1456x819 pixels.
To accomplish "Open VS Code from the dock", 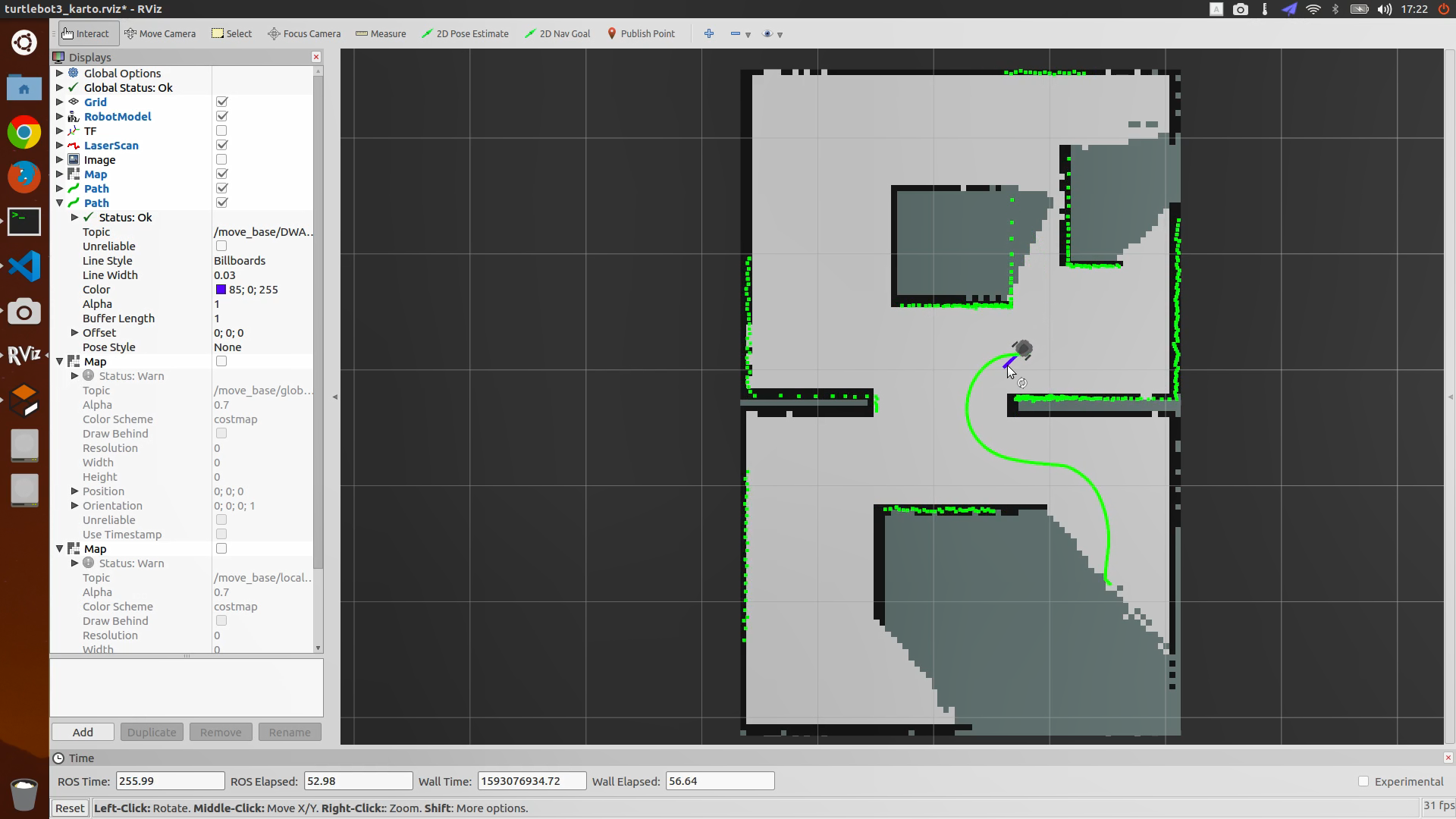I will point(24,266).
